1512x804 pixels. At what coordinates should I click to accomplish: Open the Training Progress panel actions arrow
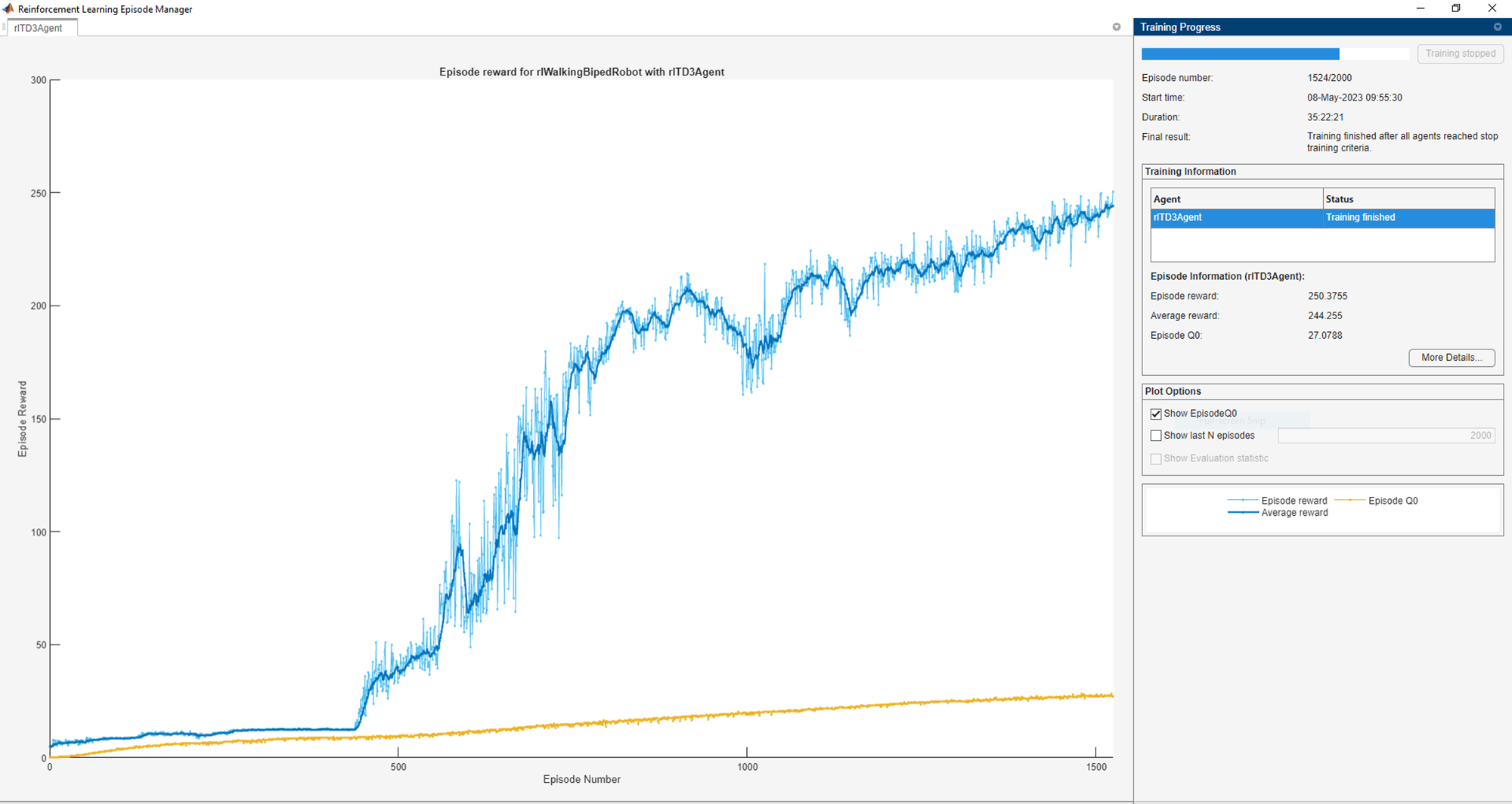(1497, 27)
